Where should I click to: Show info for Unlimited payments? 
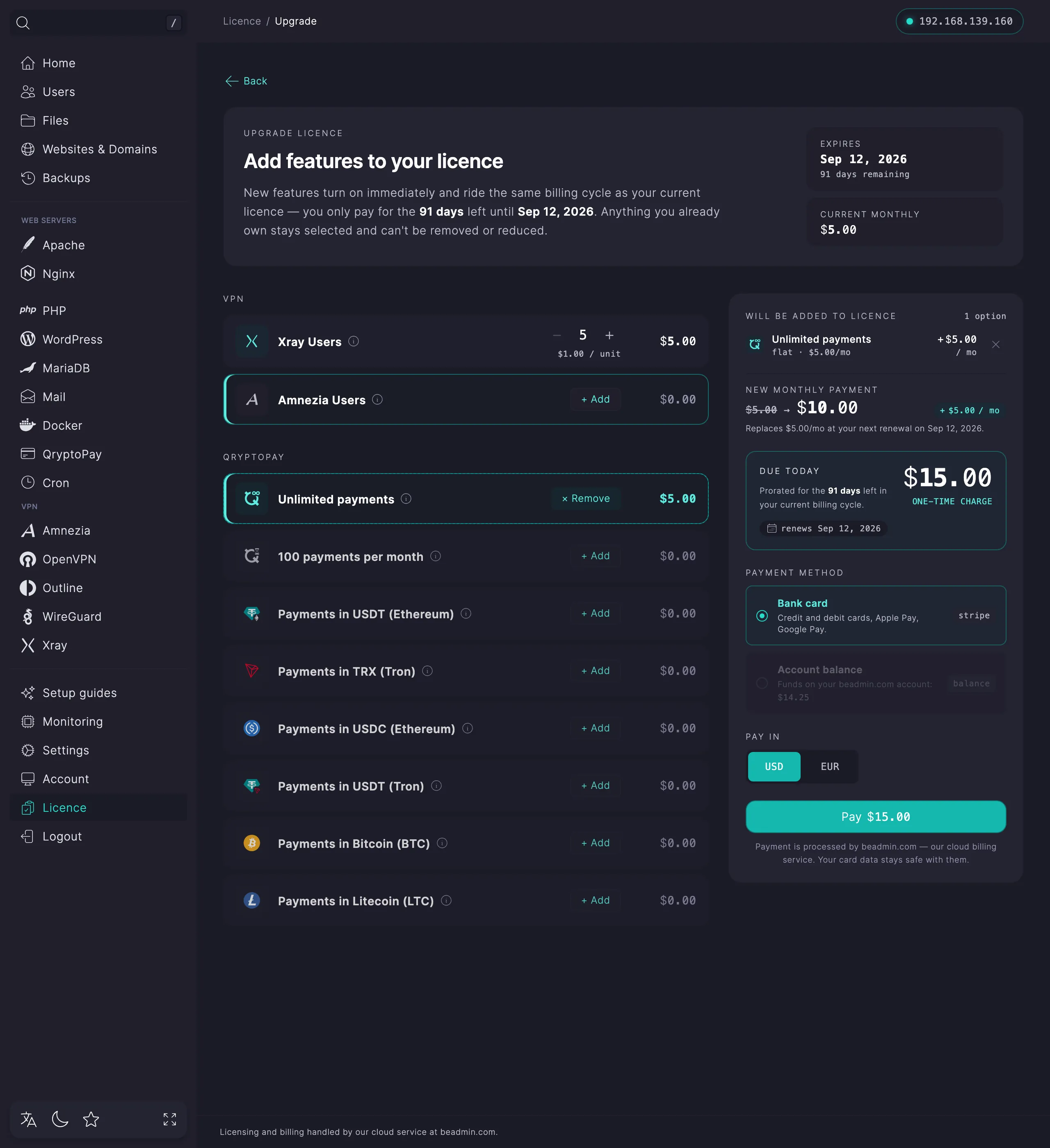point(406,499)
